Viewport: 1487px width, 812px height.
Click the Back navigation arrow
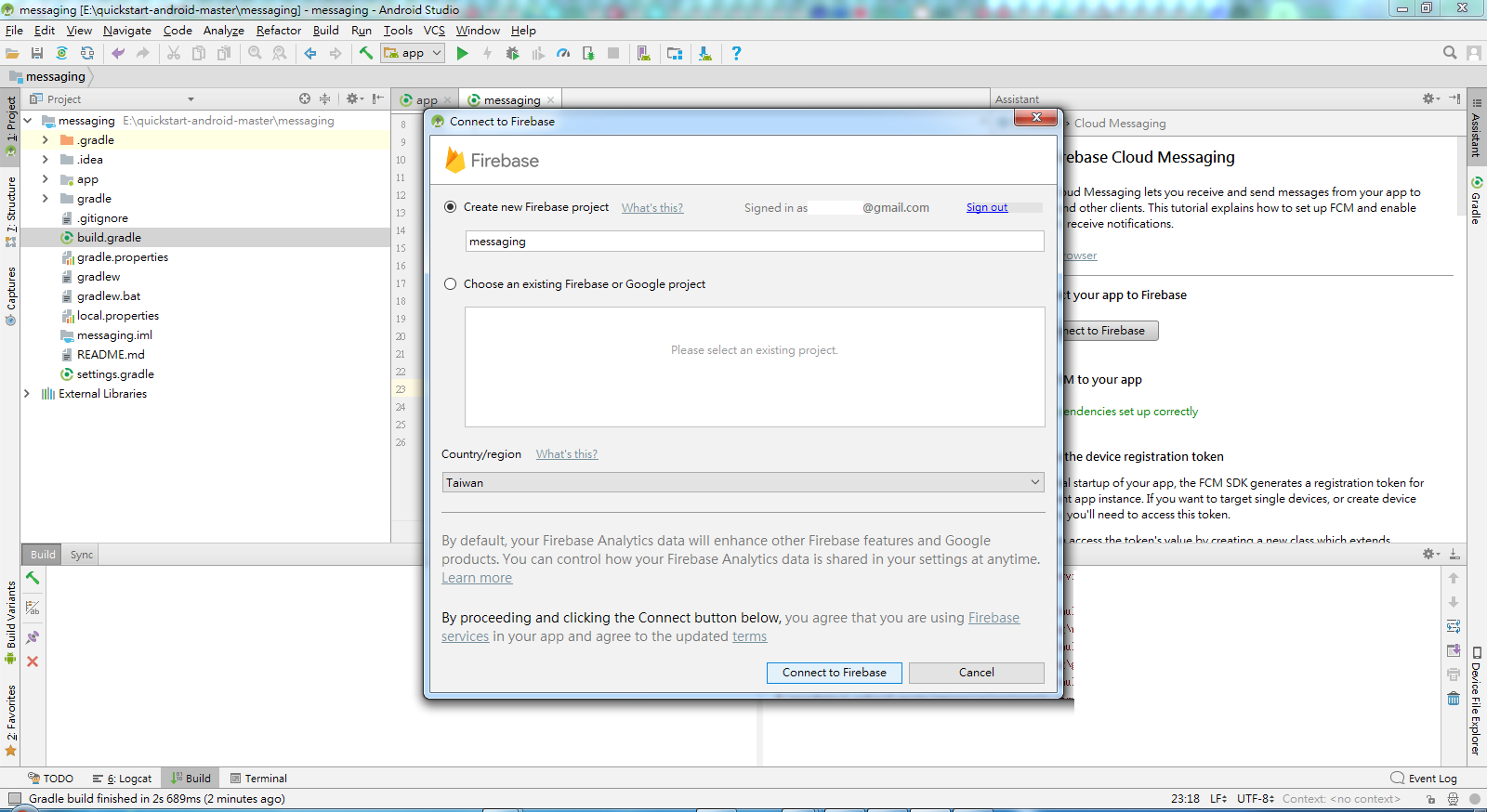coord(310,54)
